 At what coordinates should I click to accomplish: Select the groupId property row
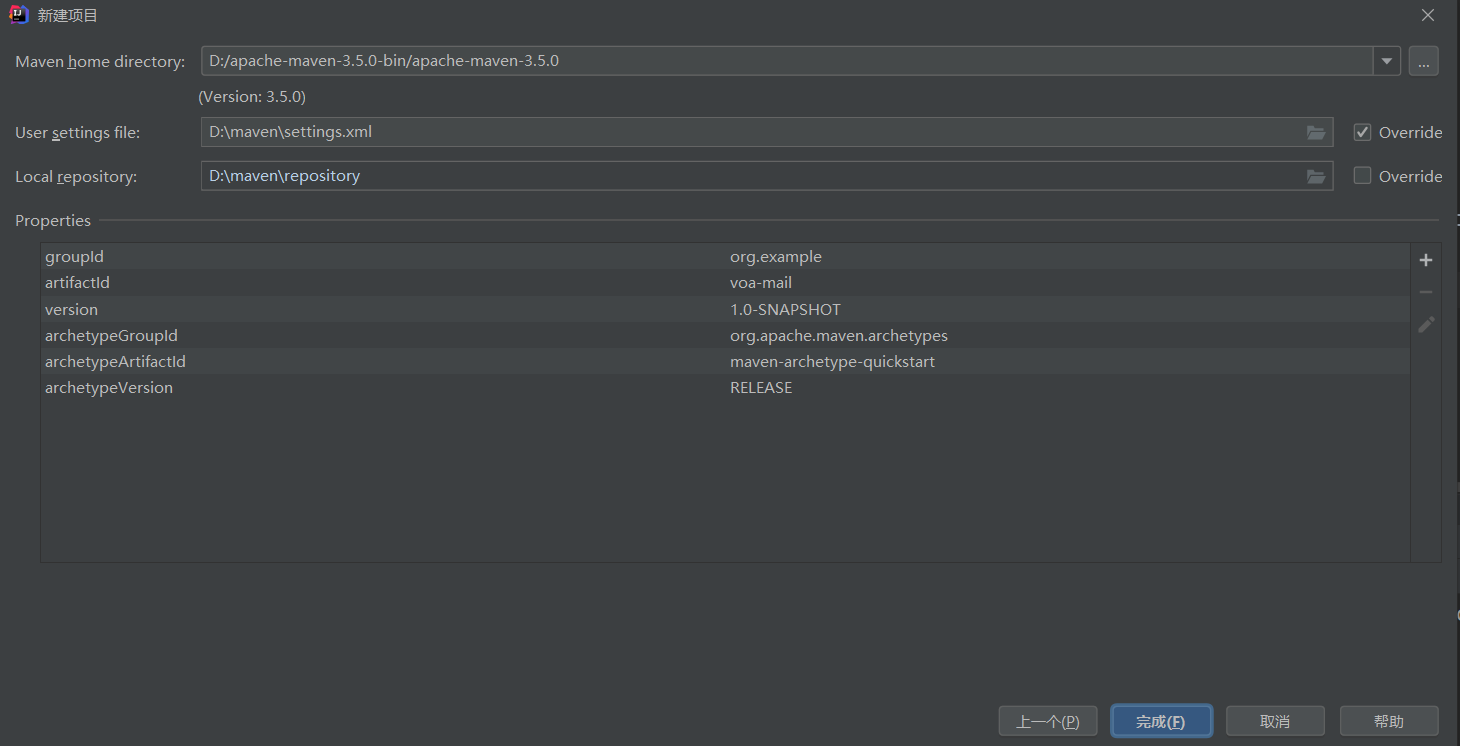click(x=725, y=257)
